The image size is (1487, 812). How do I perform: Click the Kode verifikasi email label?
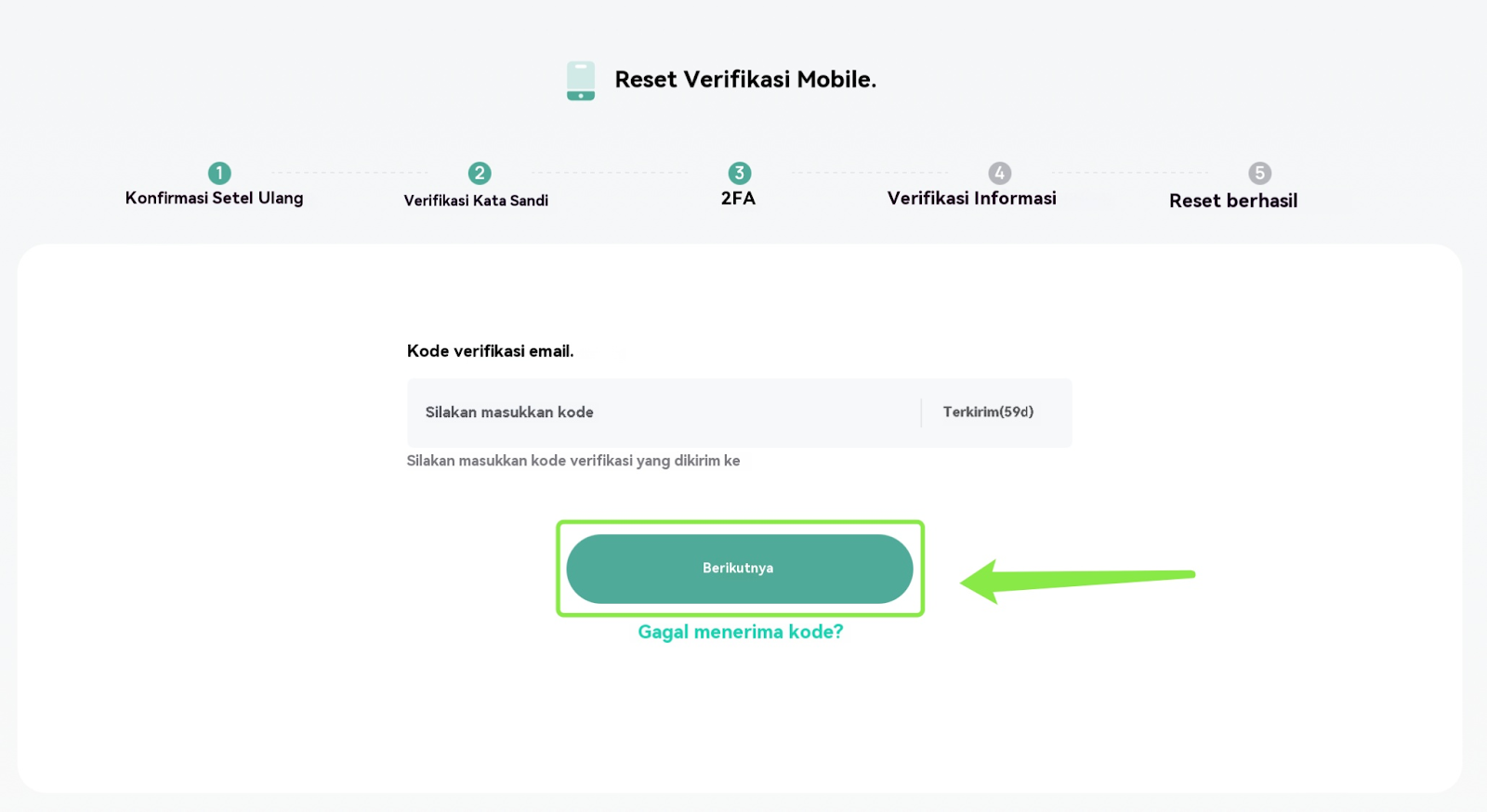[x=491, y=351]
